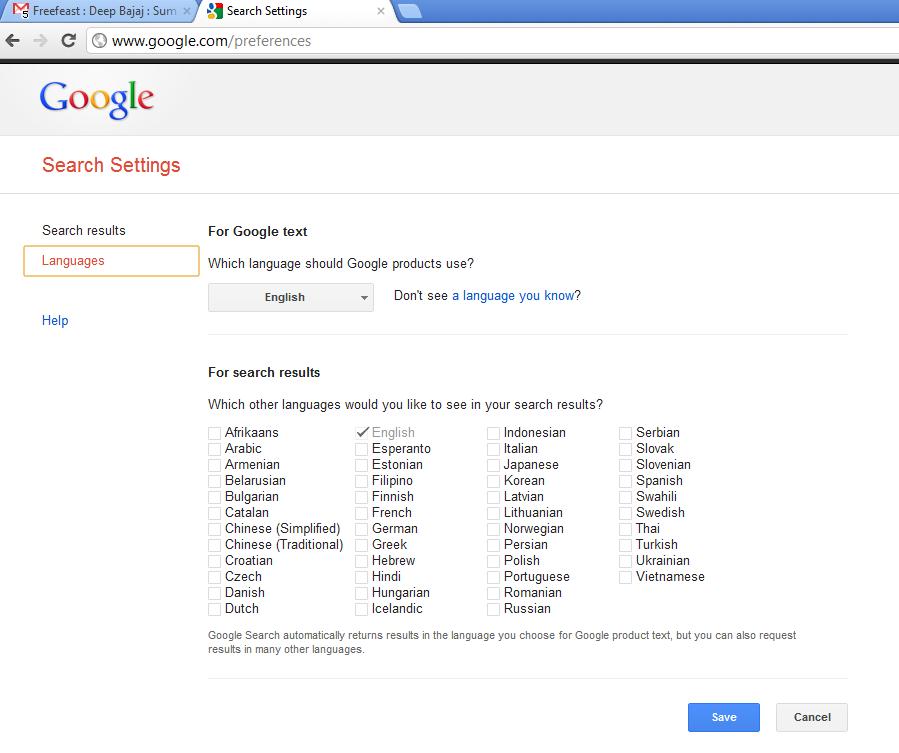Screen dimensions: 899x753
Task: Check the French search results checkbox
Action: pos(363,513)
